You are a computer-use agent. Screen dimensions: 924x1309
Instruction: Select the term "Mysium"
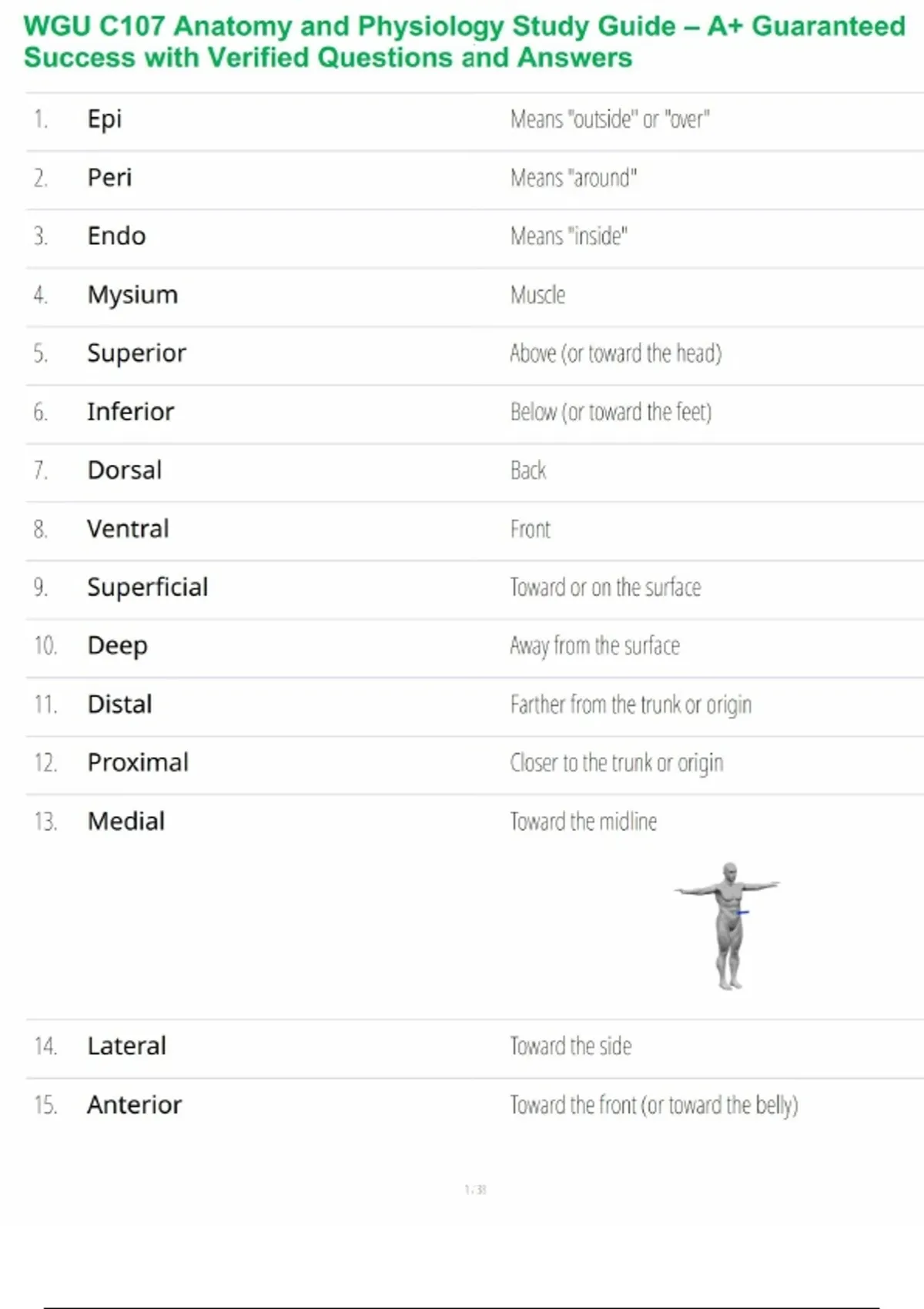pos(132,295)
